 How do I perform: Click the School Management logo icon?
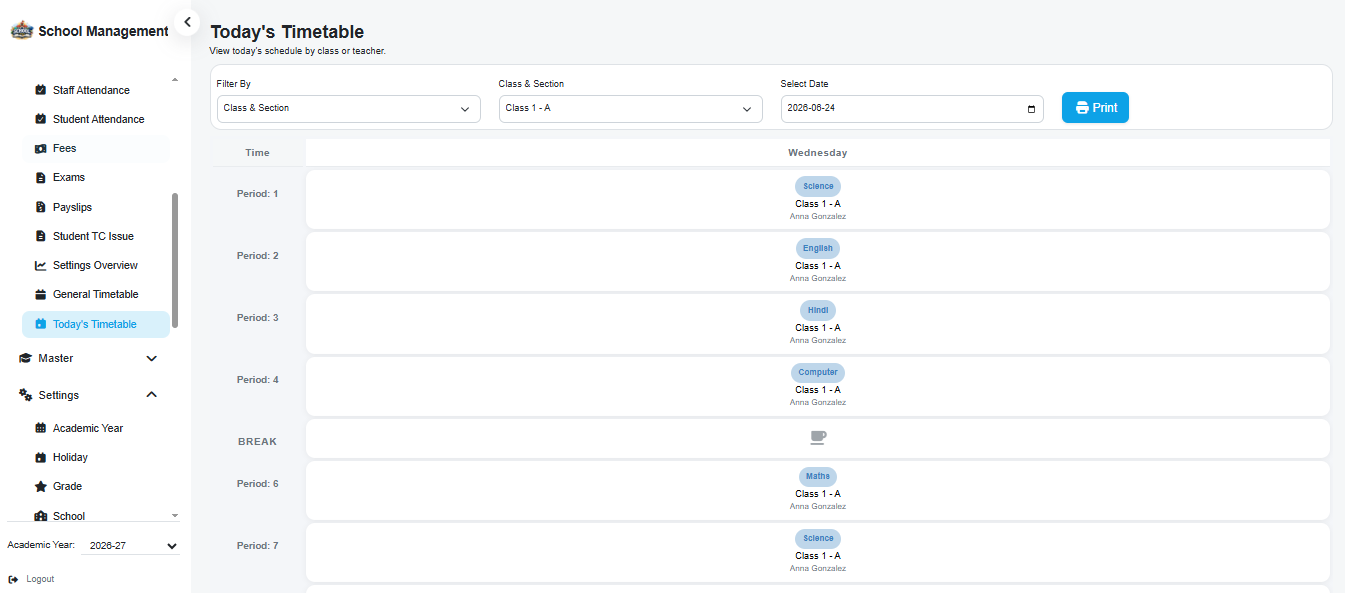21,31
